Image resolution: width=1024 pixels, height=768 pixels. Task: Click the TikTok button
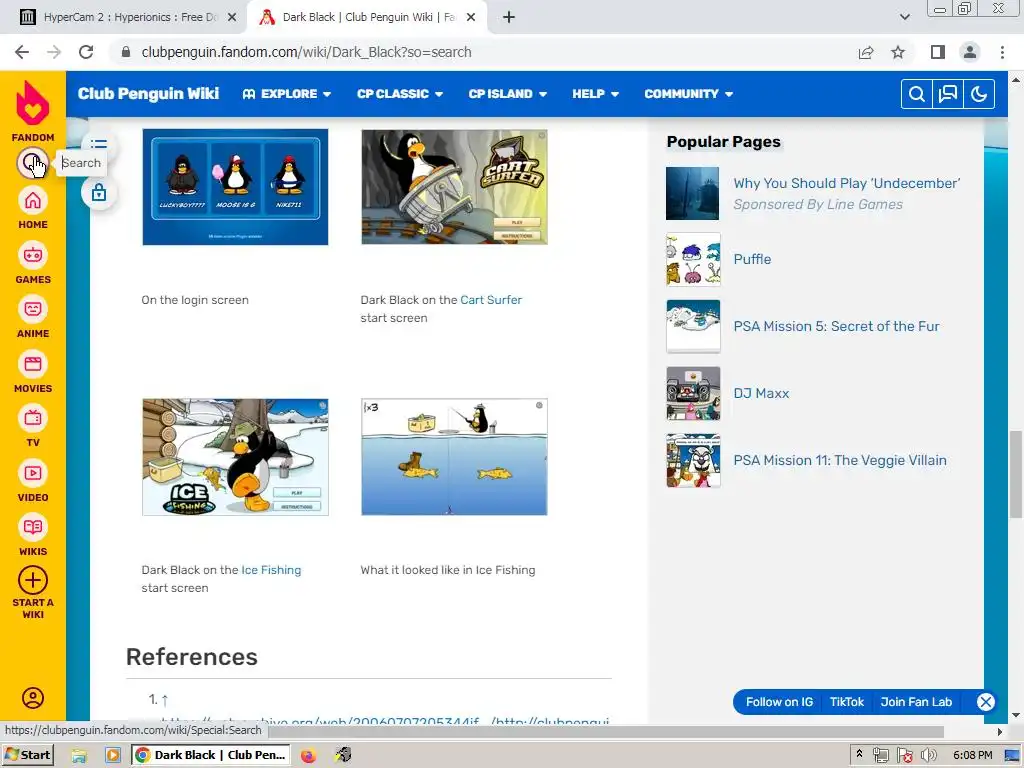[846, 702]
